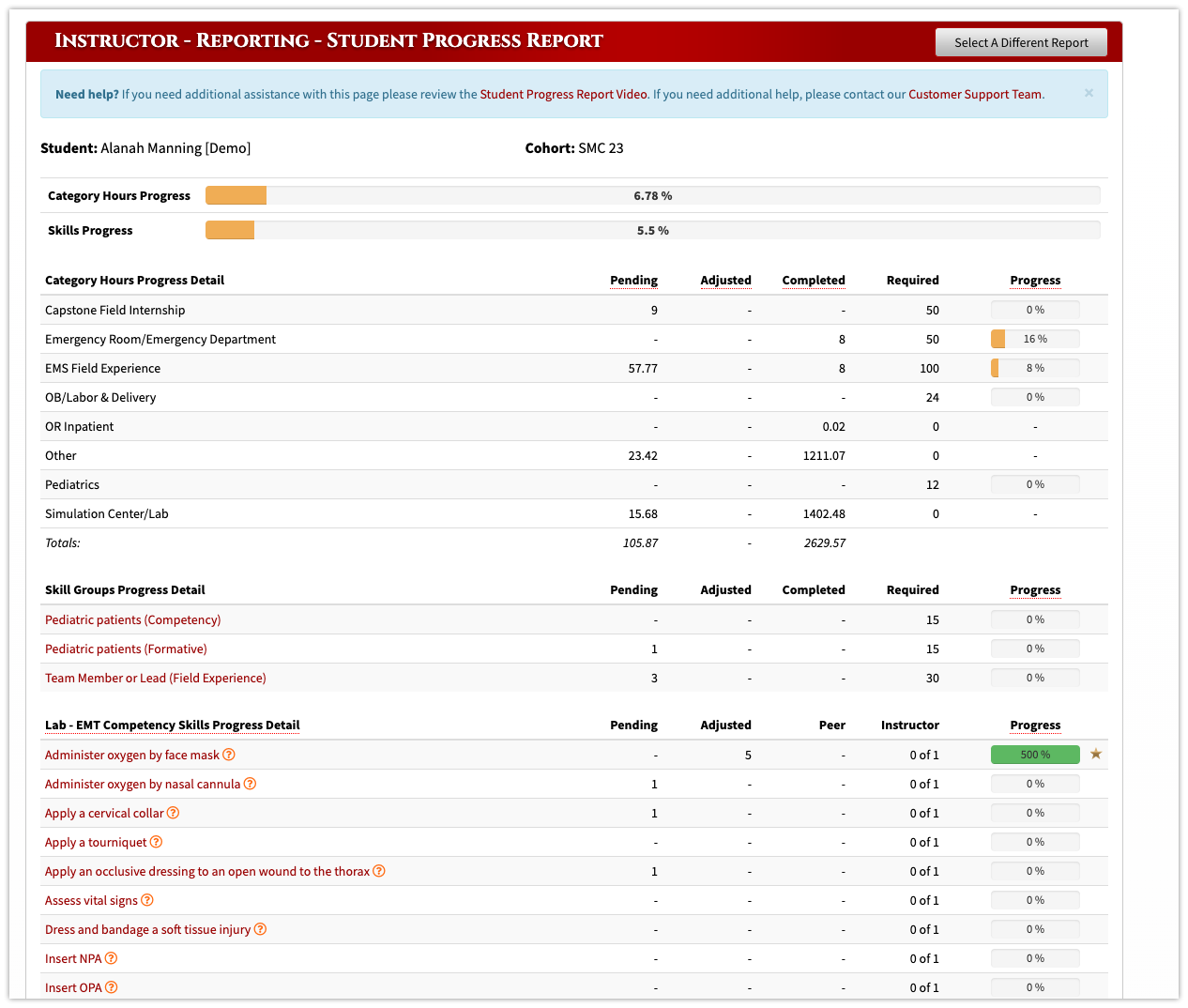
Task: Open Assess vital signs skill link
Action: point(91,900)
